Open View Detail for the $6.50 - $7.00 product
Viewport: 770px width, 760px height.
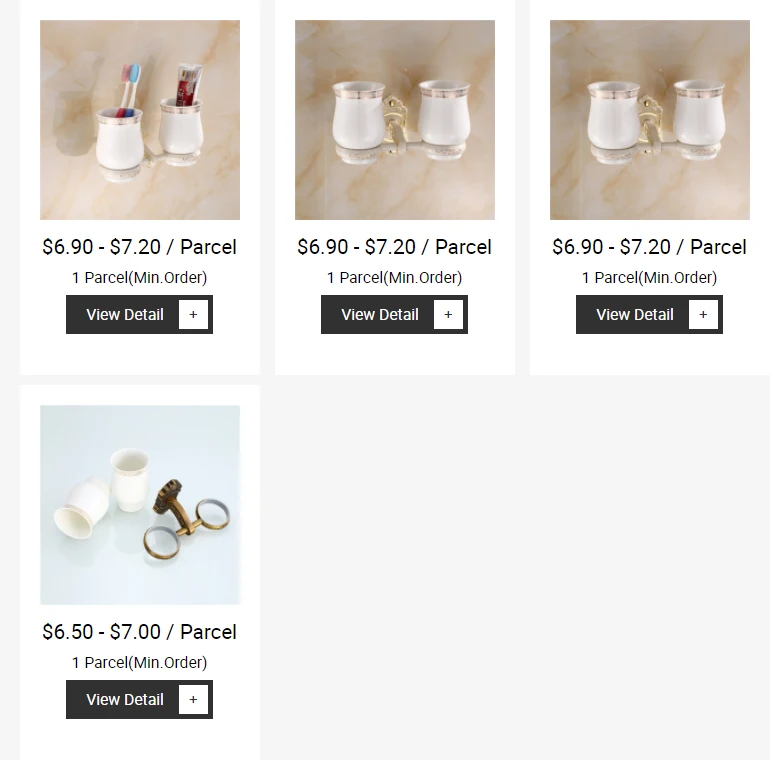click(x=125, y=700)
